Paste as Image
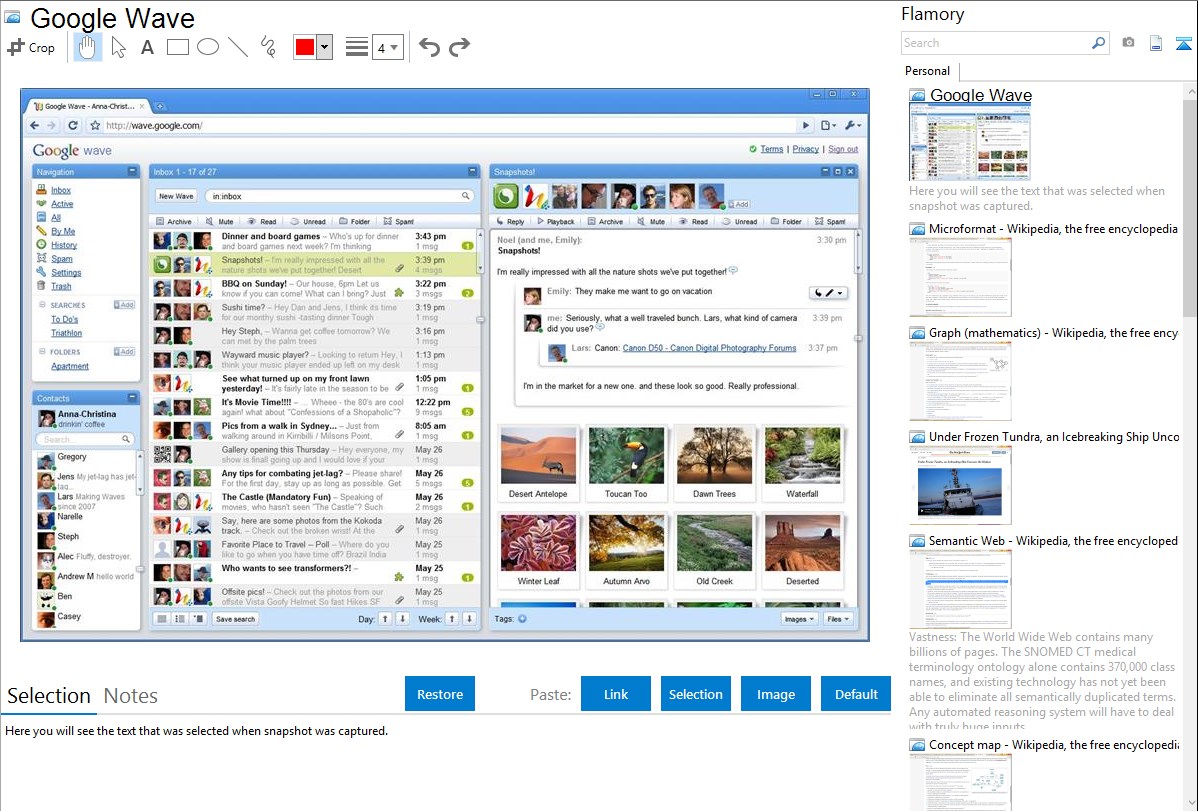1198x811 pixels. point(776,694)
